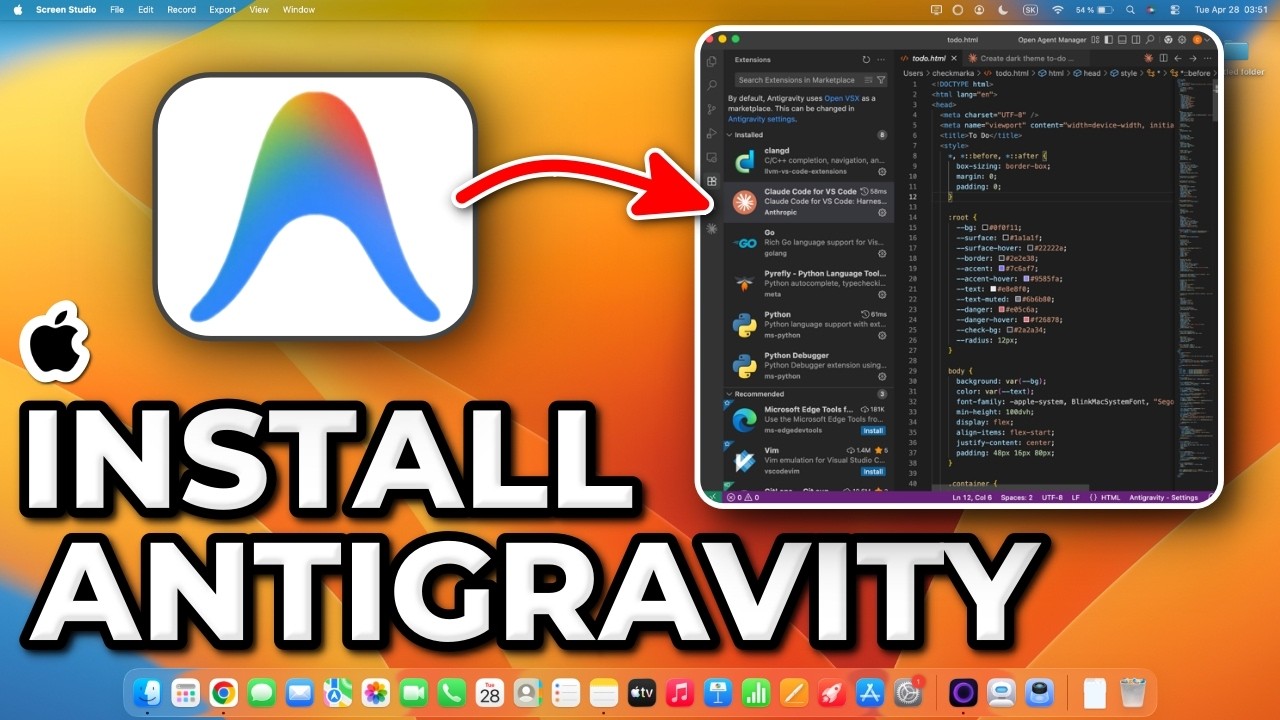Click the --text #e8e8f0 color swatch
1280x720 pixels.
click(993, 288)
